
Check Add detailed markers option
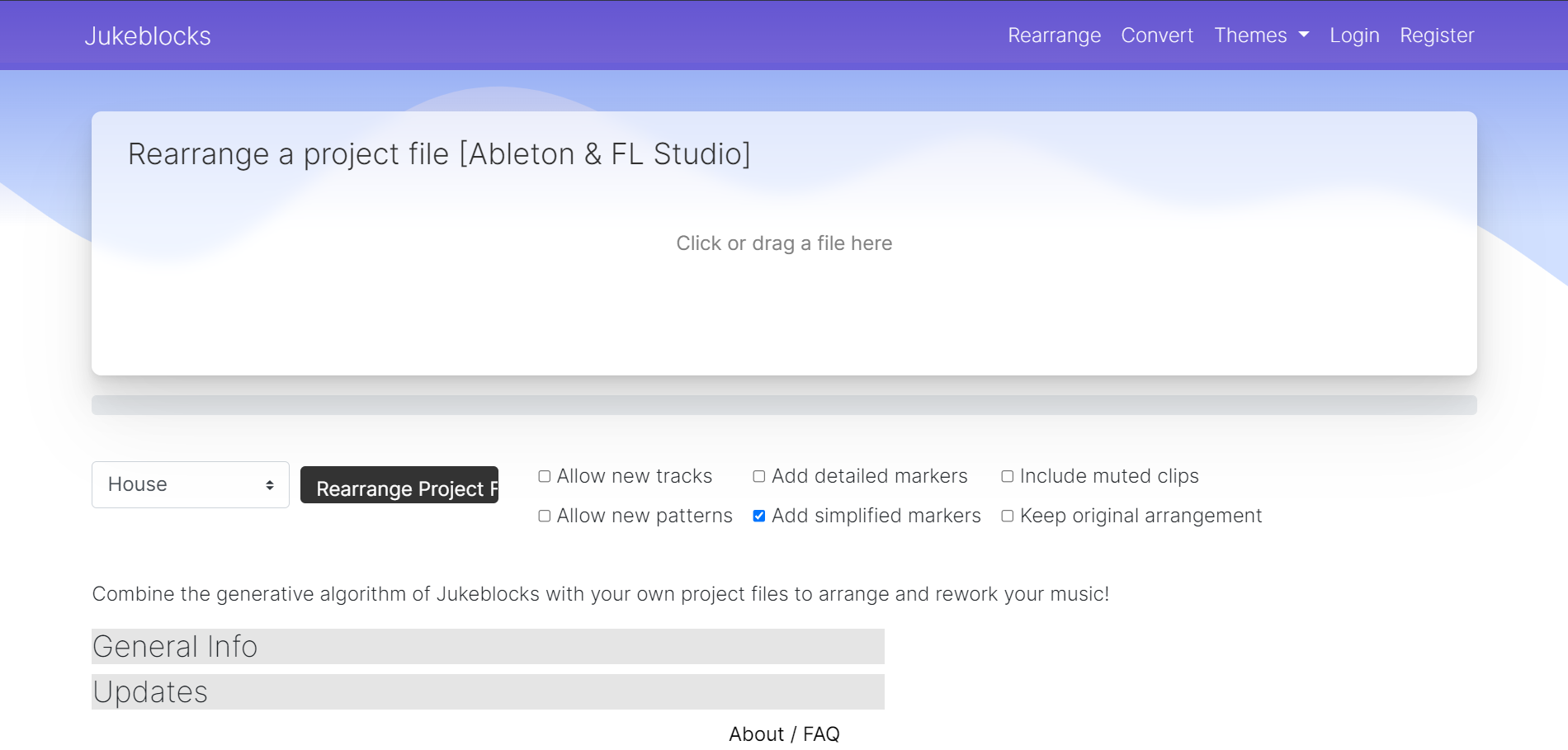[x=759, y=476]
